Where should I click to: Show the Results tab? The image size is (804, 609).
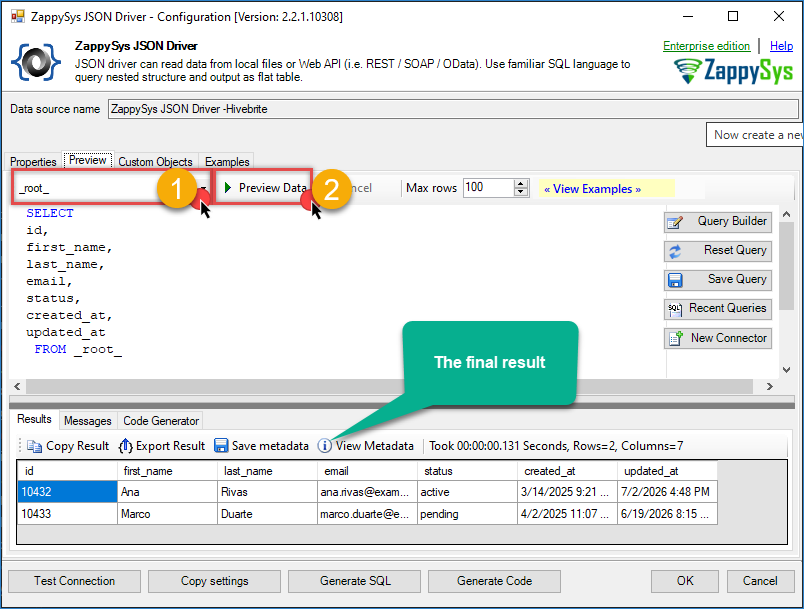(34, 419)
